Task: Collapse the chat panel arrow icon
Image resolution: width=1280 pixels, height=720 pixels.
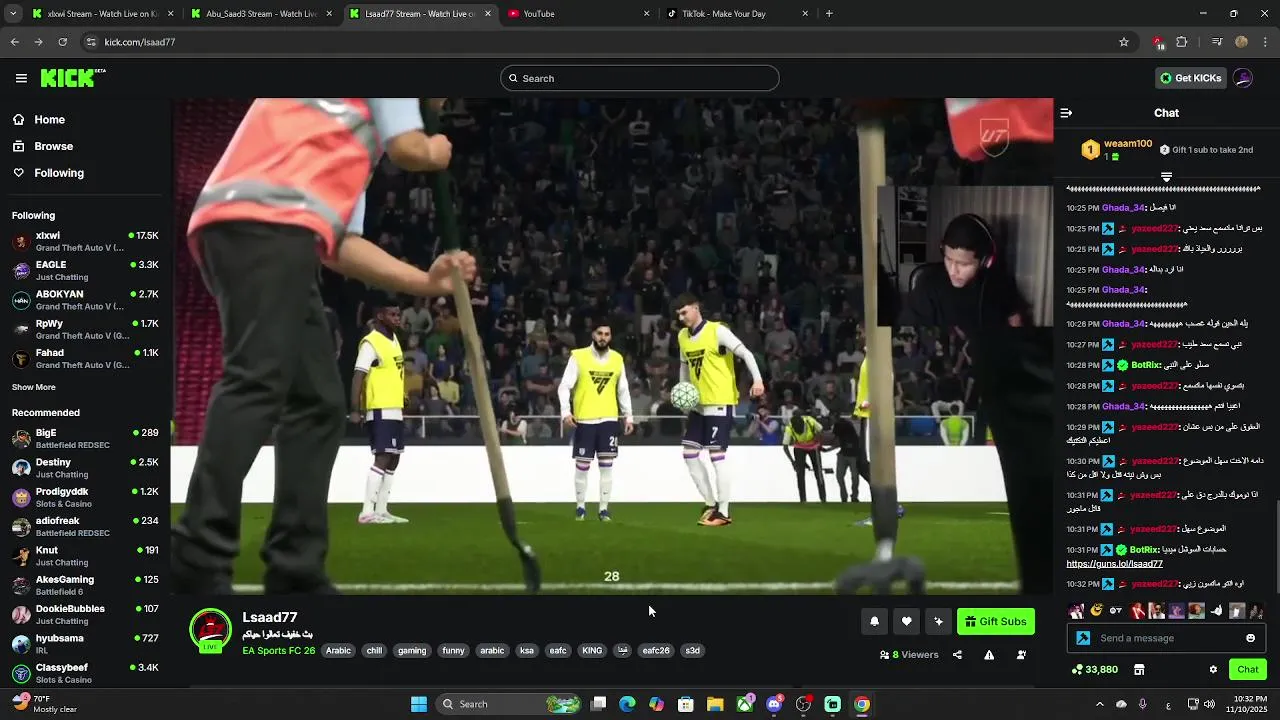Action: tap(1066, 113)
